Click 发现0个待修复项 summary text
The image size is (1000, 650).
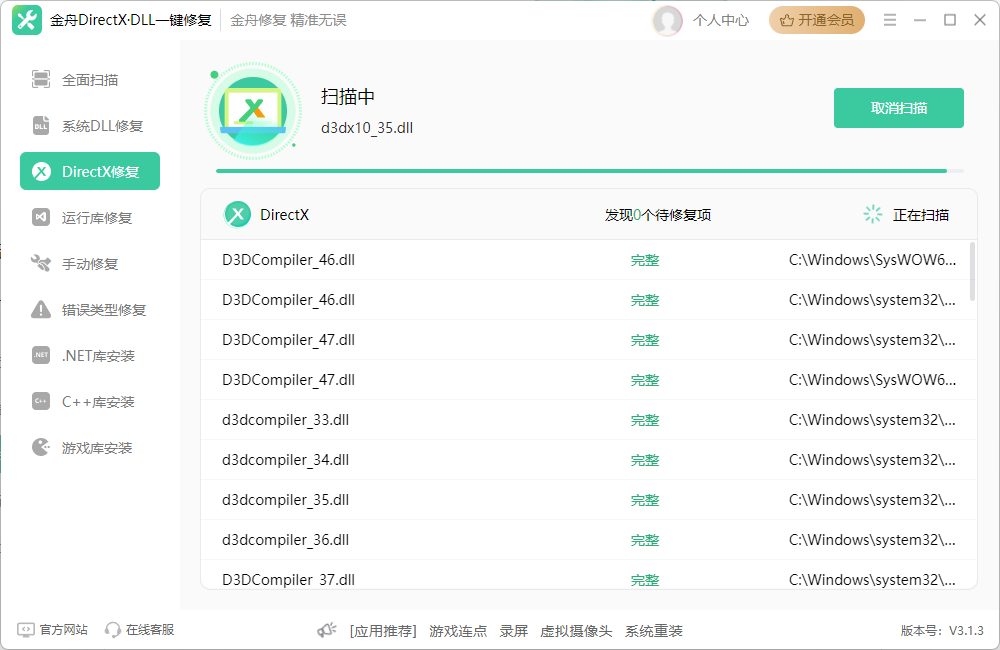[658, 215]
